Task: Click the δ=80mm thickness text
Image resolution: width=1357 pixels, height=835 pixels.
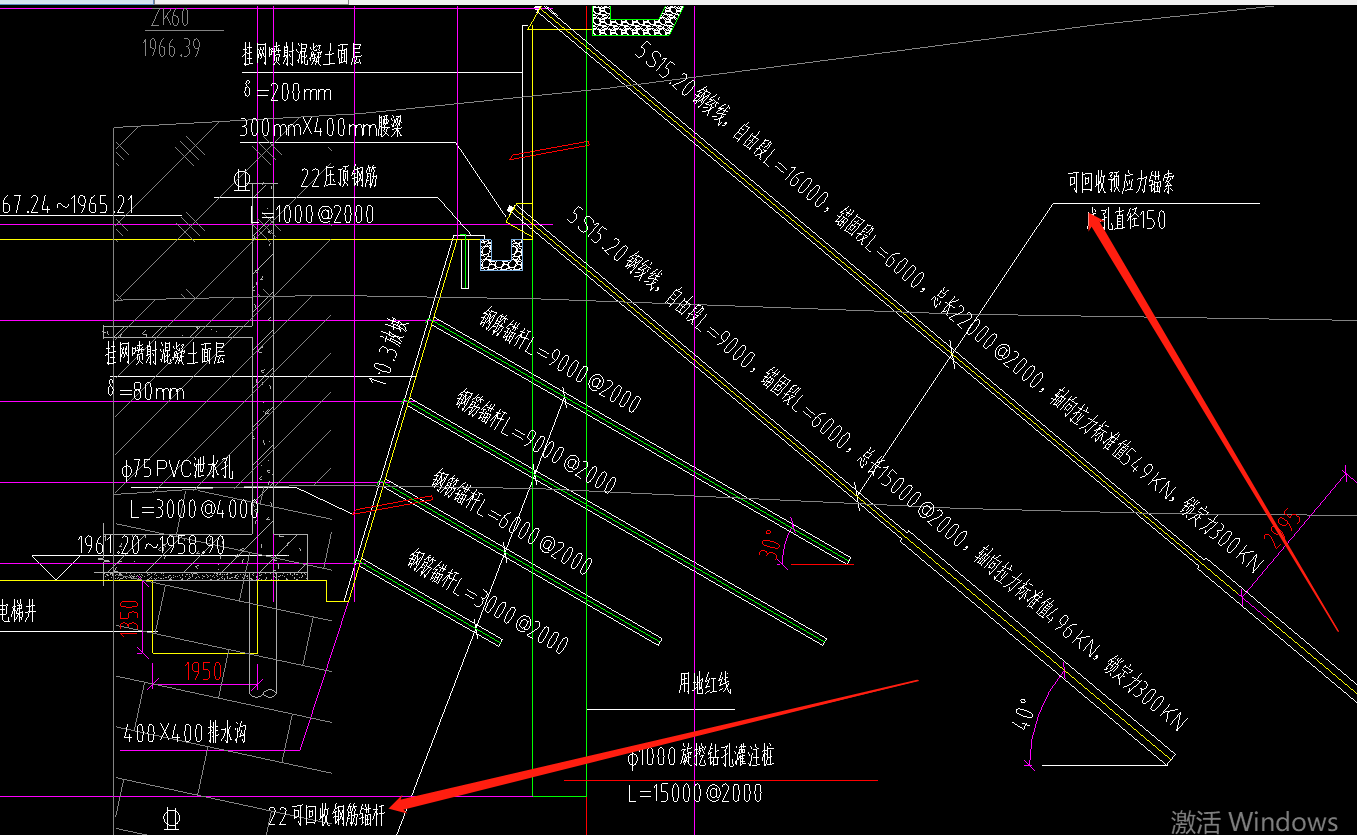Action: (146, 391)
